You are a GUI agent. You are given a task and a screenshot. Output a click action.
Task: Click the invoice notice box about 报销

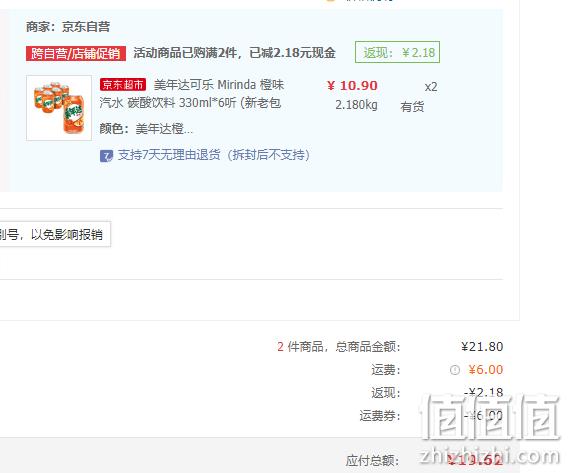coord(55,234)
